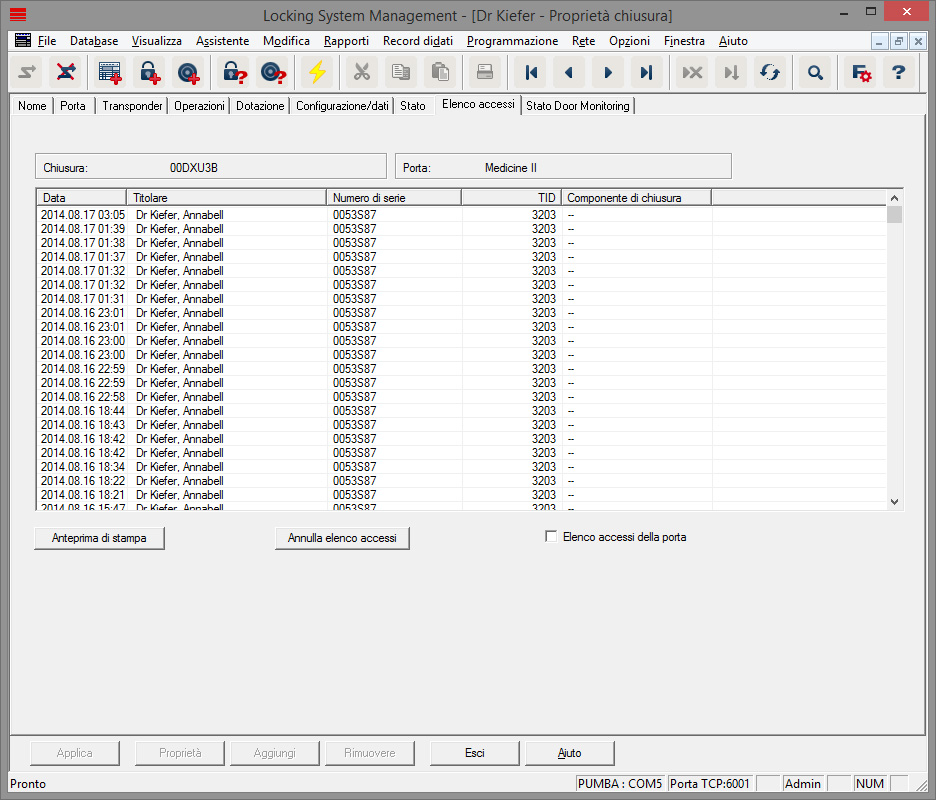This screenshot has height=800, width=936.
Task: Click the add new lock icon
Action: click(x=149, y=73)
